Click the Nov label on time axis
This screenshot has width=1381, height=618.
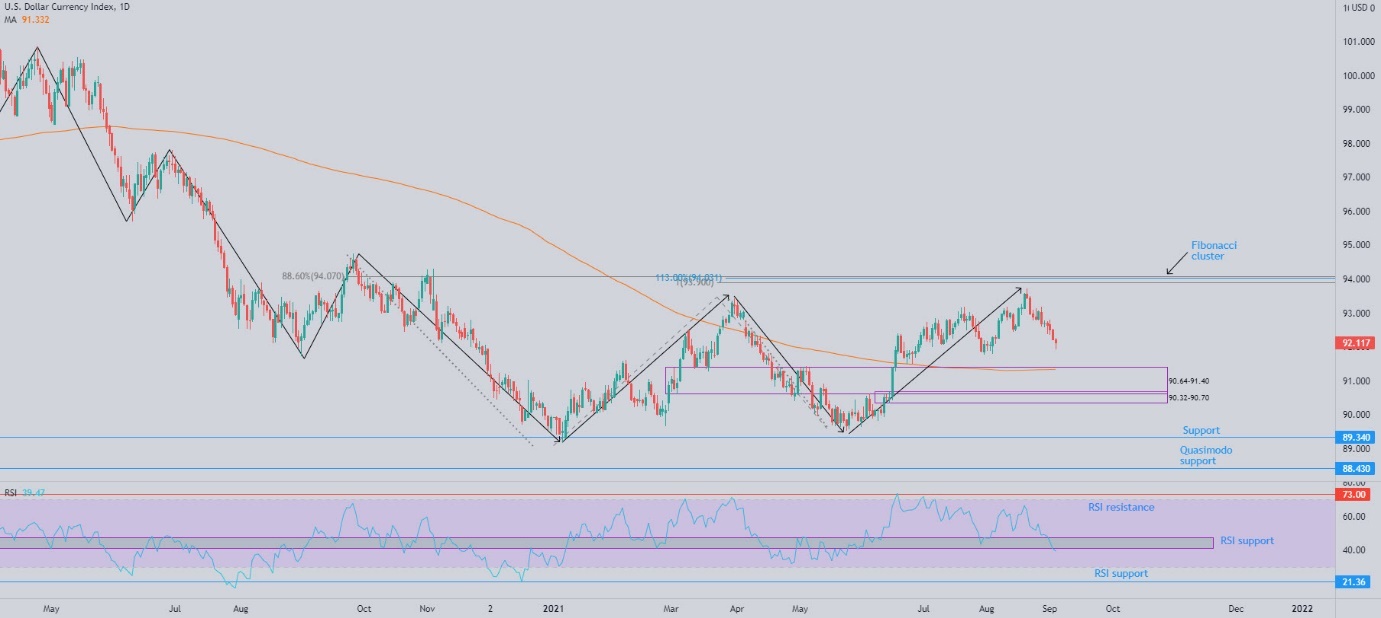point(427,608)
